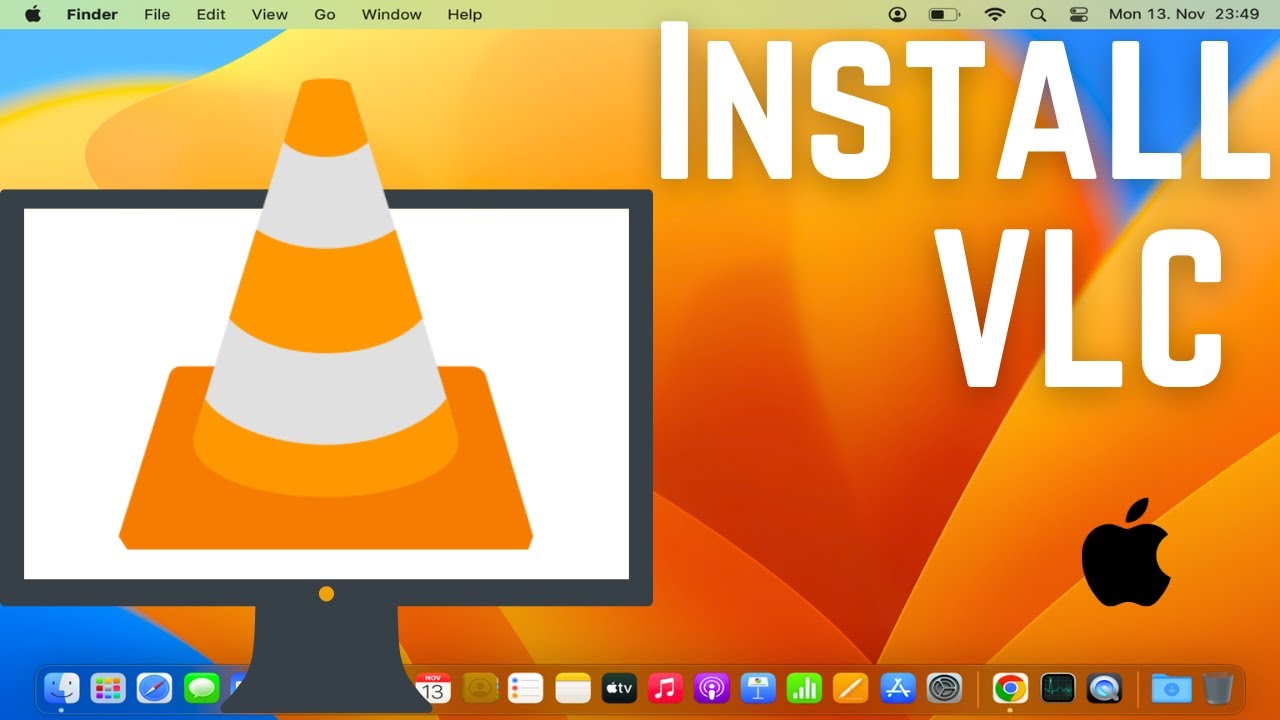Screen dimensions: 1280x720
Task: Open Keynote from the dock
Action: coord(758,688)
